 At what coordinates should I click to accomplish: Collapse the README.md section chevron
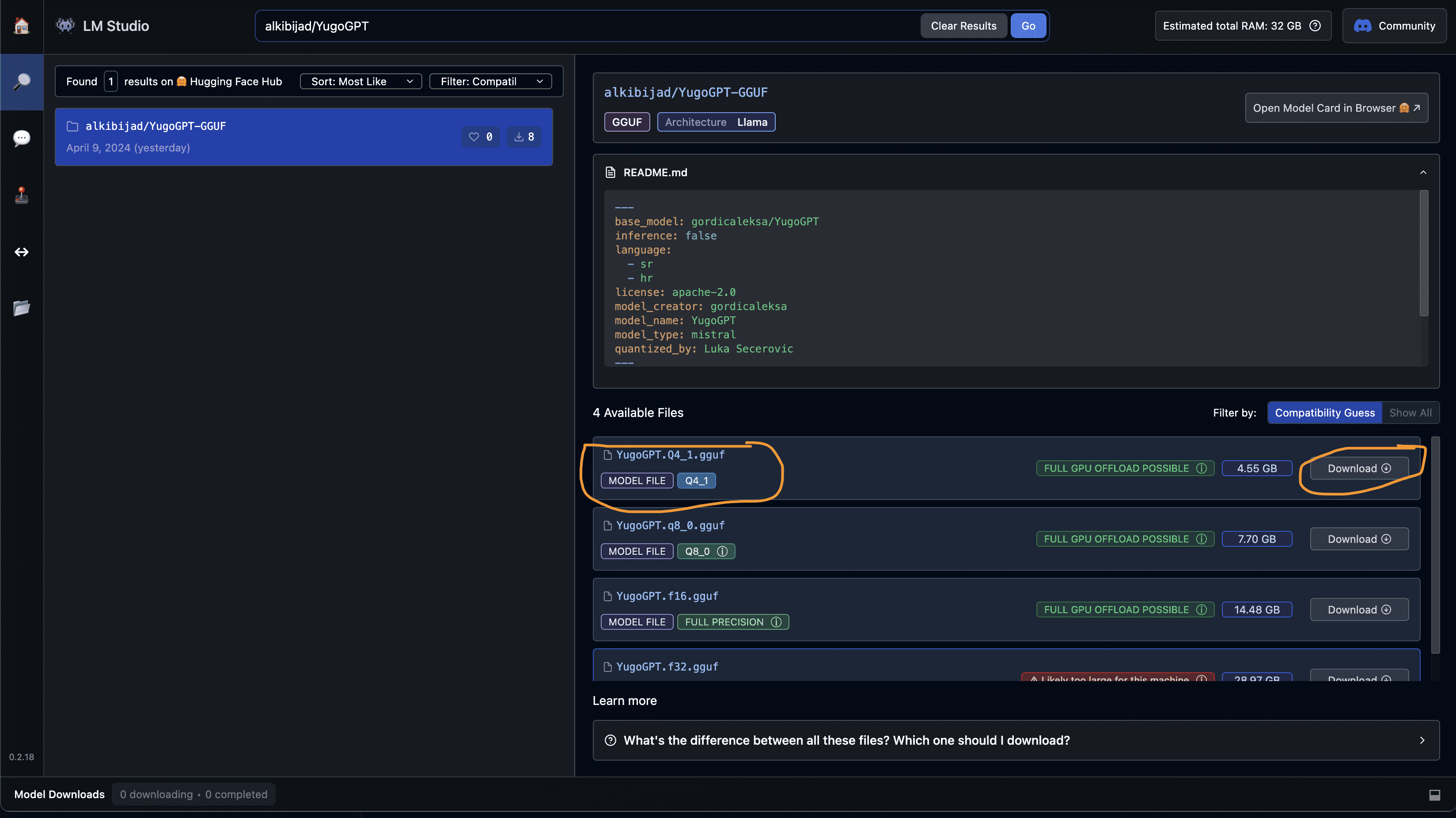[1423, 172]
